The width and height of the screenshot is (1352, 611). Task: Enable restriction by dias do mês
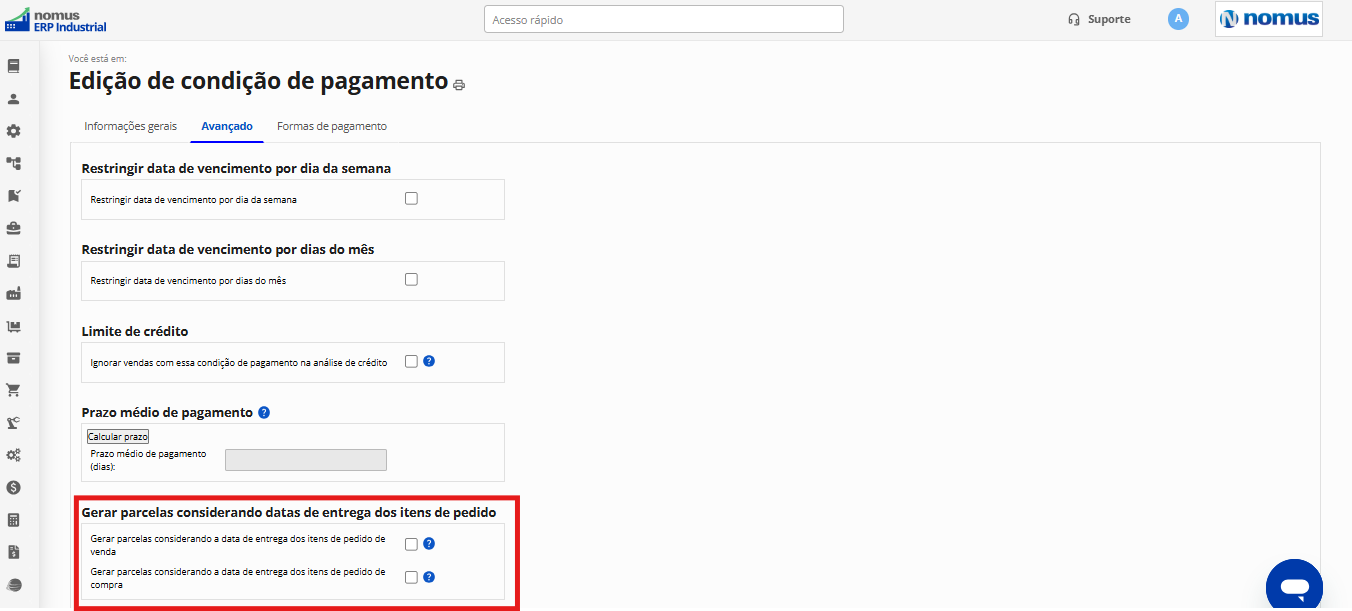(x=411, y=279)
